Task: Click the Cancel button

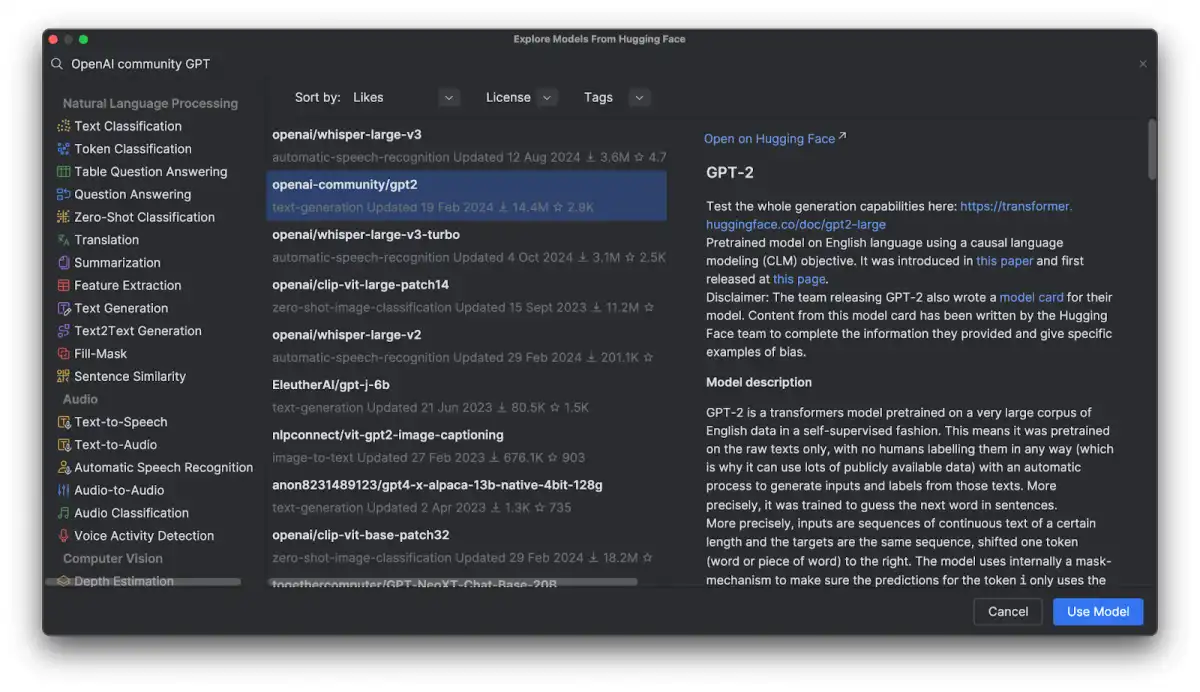Action: click(x=1008, y=612)
